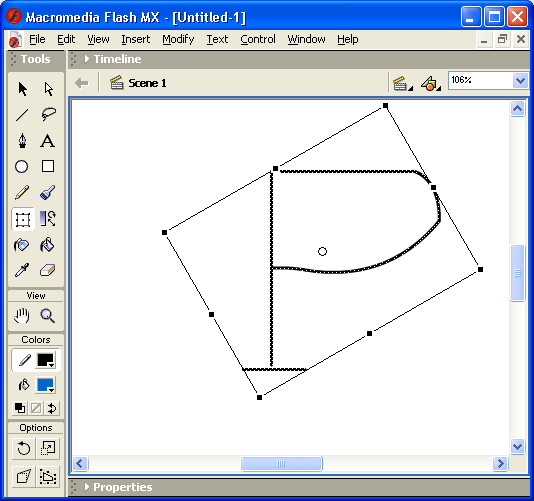This screenshot has width=534, height=501.
Task: Open the File menu
Action: (37, 40)
